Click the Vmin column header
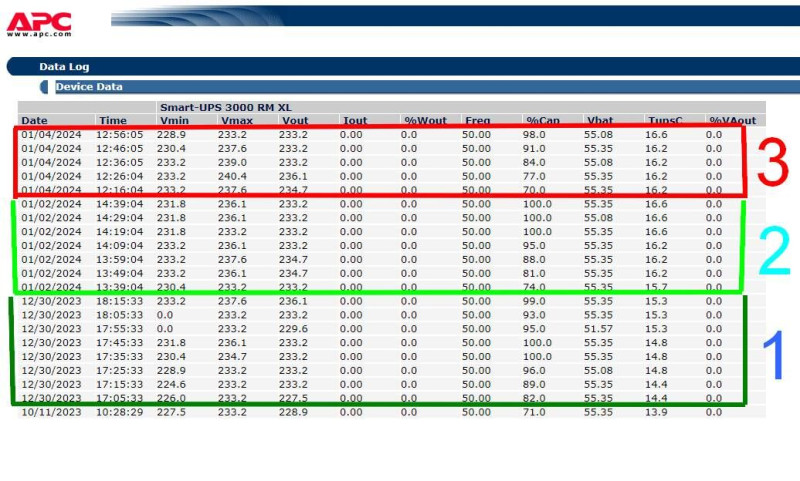Viewport: 800px width, 481px height. (174, 120)
